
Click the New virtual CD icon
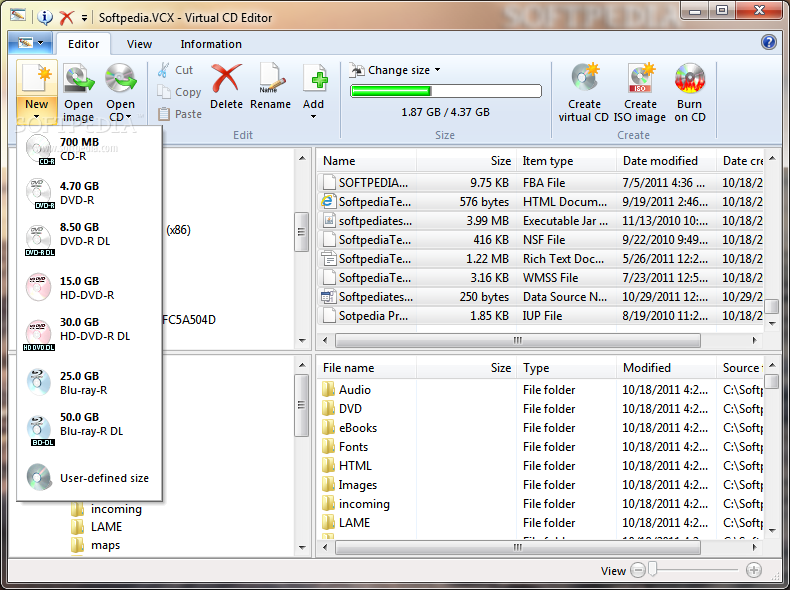tap(37, 79)
